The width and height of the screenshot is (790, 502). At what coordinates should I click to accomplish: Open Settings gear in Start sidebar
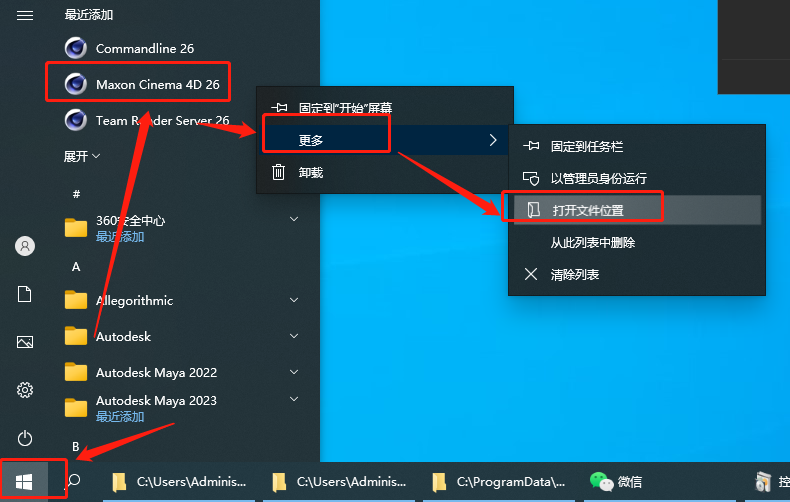click(x=25, y=390)
